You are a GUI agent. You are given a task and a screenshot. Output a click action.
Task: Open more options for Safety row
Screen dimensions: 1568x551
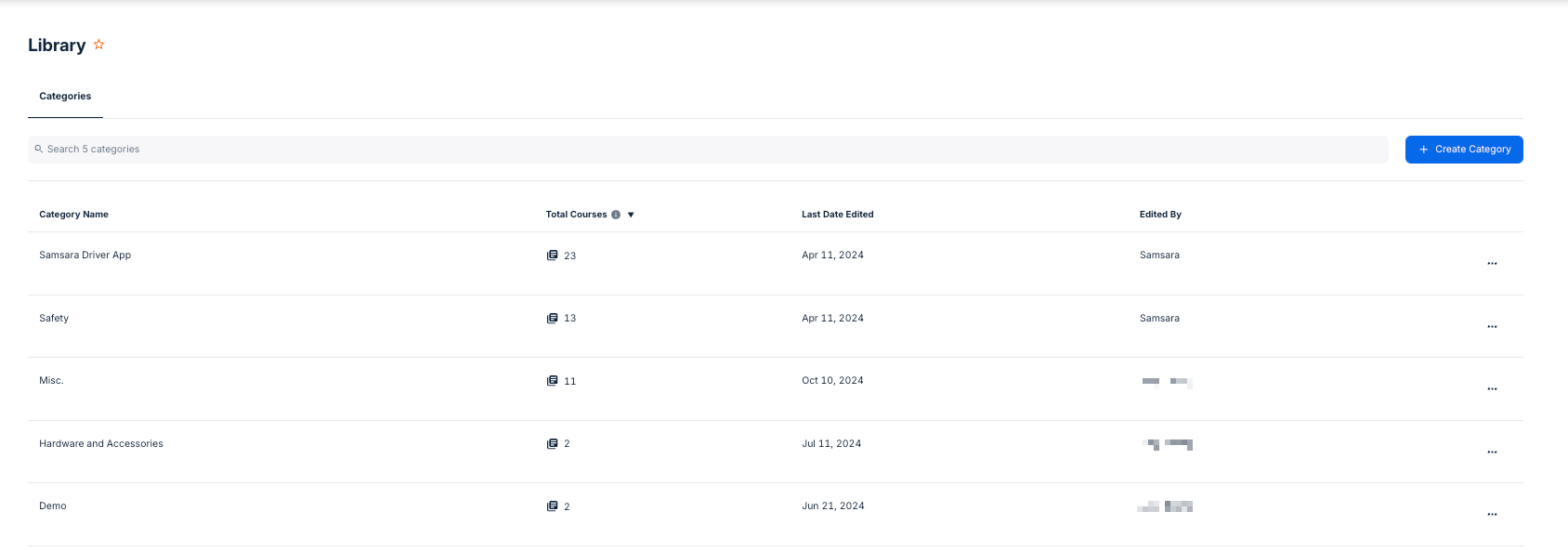[x=1492, y=327]
